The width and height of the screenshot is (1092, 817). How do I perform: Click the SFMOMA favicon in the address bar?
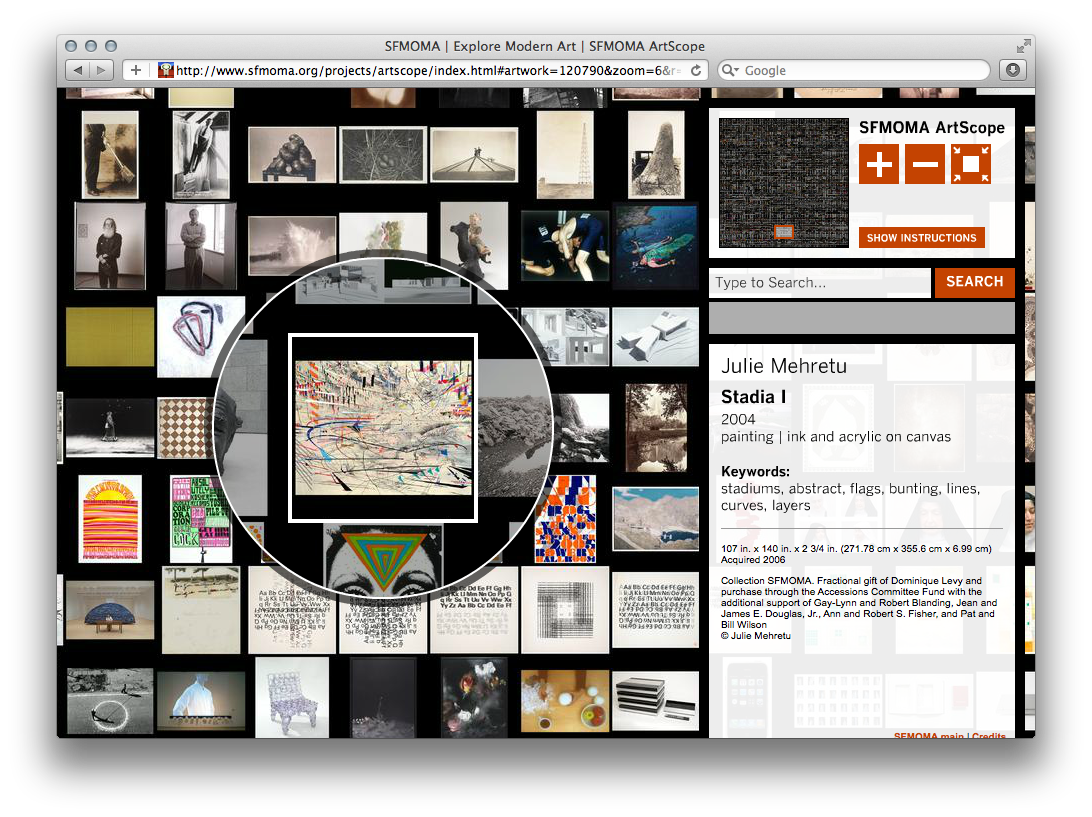click(x=165, y=70)
